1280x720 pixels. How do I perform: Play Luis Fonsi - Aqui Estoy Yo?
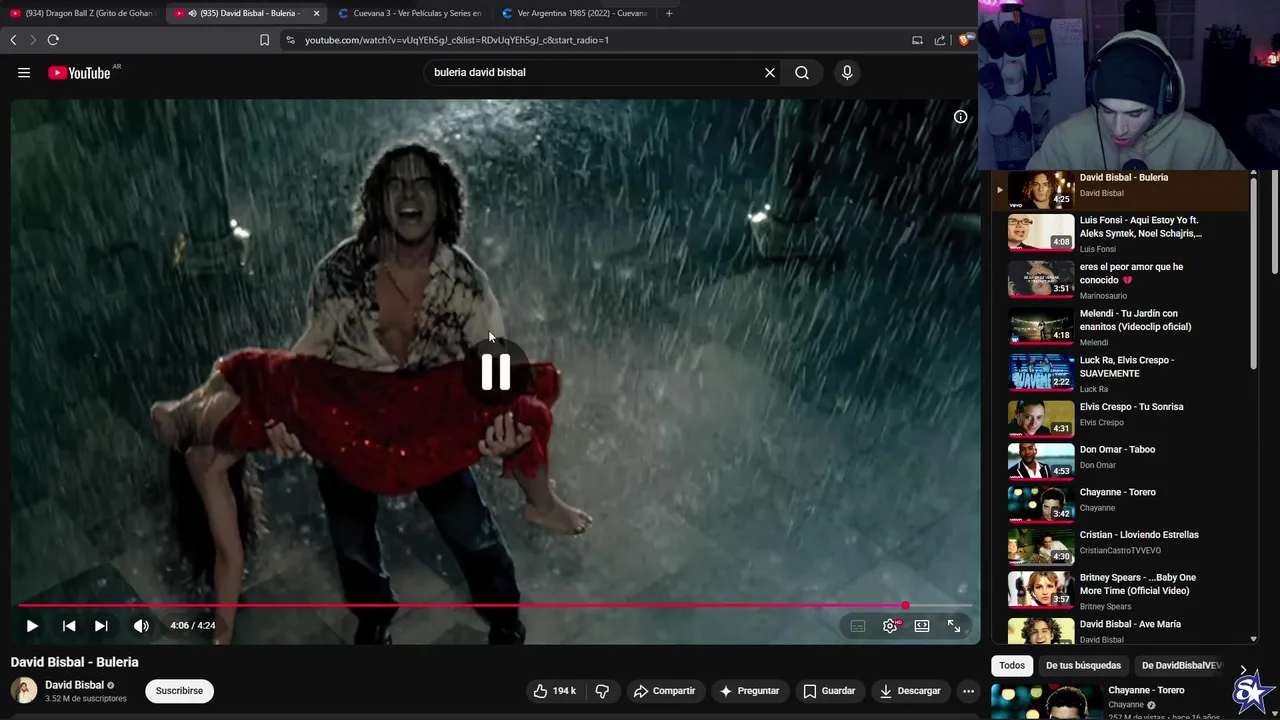[x=1120, y=233]
